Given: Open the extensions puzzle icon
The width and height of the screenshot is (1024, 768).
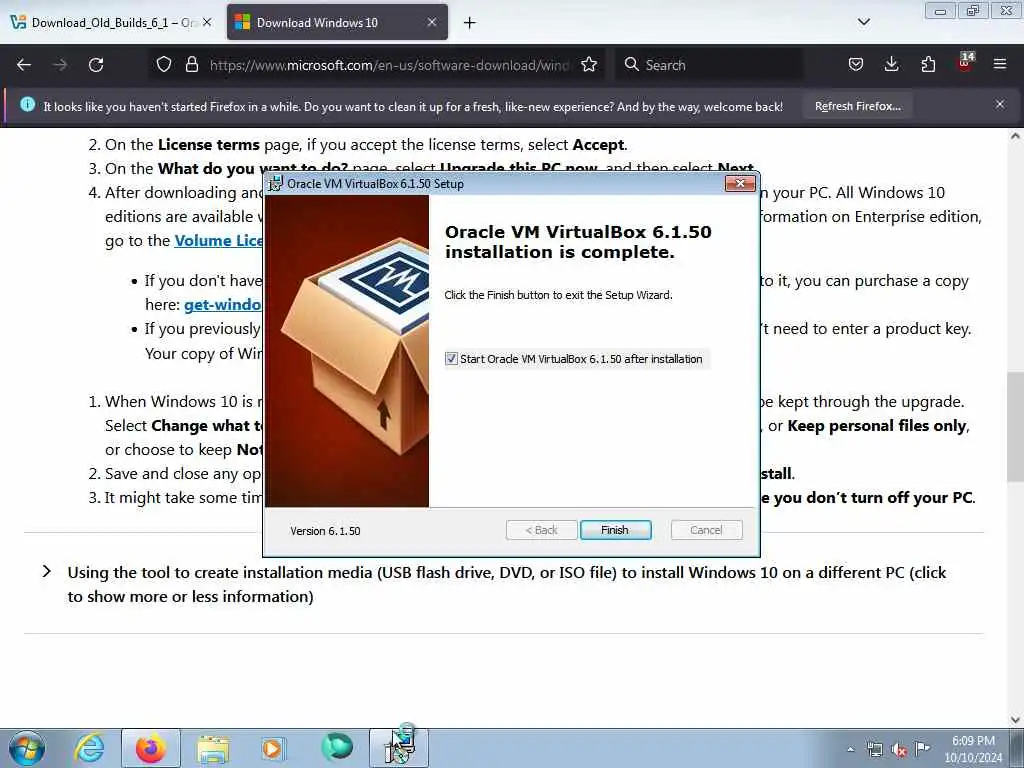Looking at the screenshot, I should (x=928, y=65).
